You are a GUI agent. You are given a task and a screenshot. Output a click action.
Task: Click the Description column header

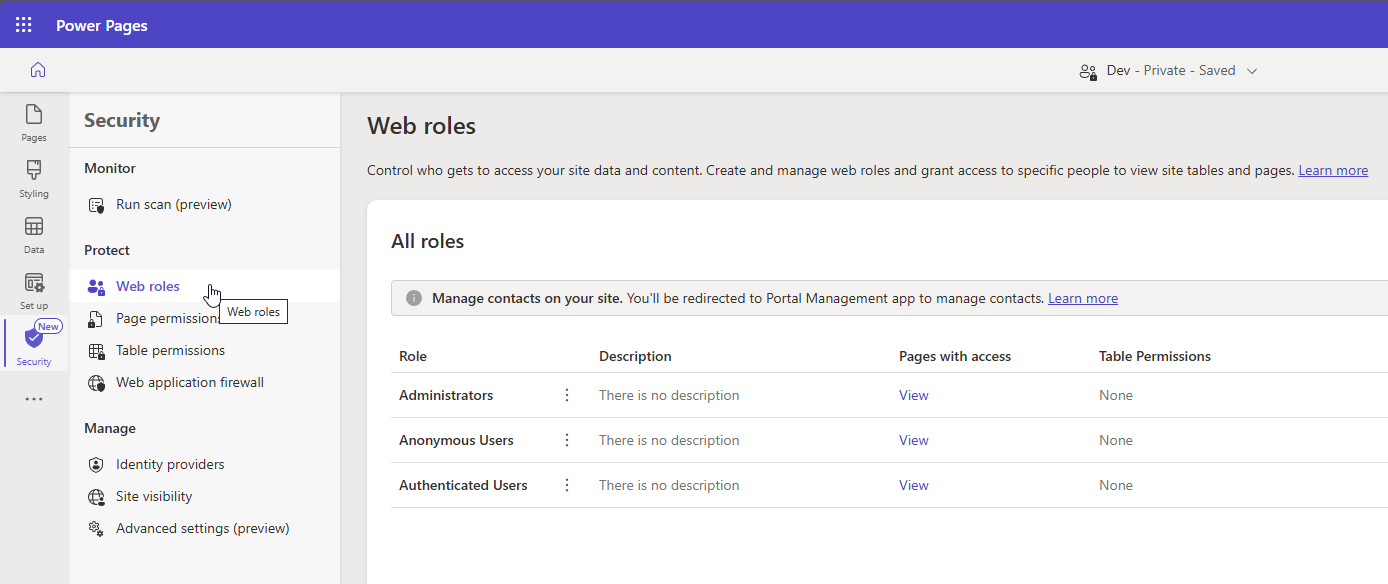coord(635,356)
